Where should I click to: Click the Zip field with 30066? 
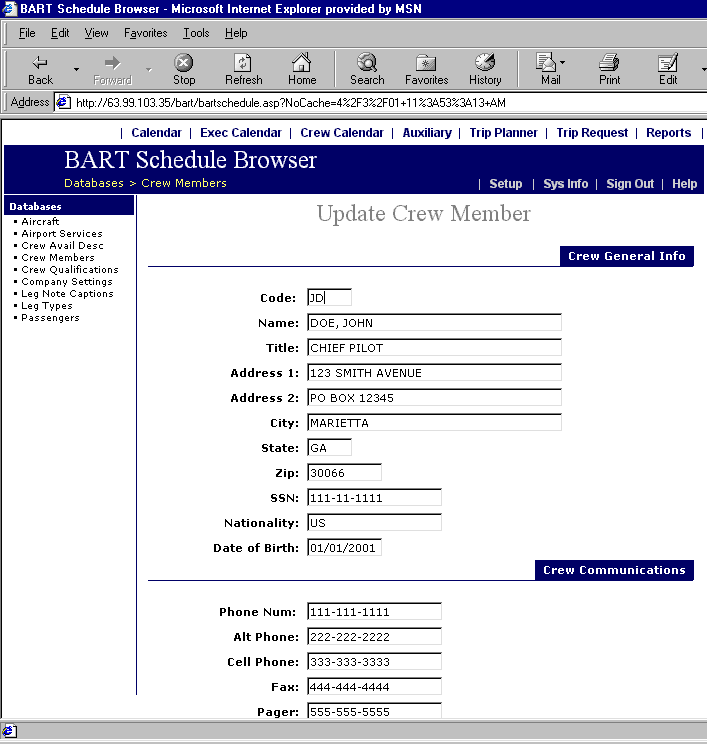344,473
